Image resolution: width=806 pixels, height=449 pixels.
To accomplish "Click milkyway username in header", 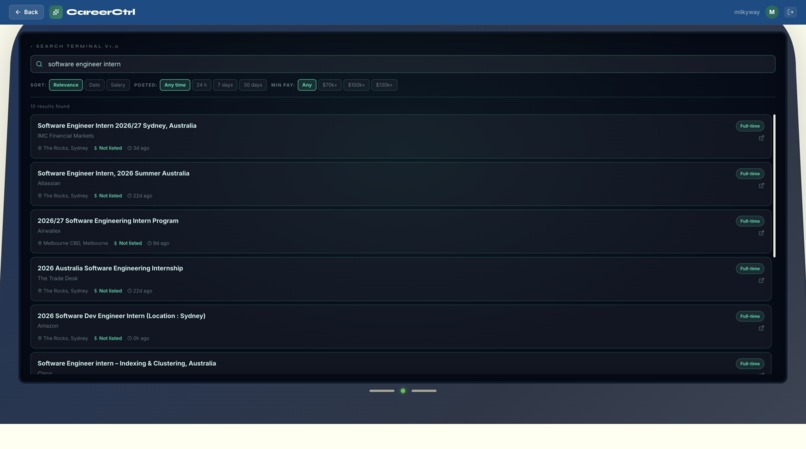I will (x=746, y=12).
